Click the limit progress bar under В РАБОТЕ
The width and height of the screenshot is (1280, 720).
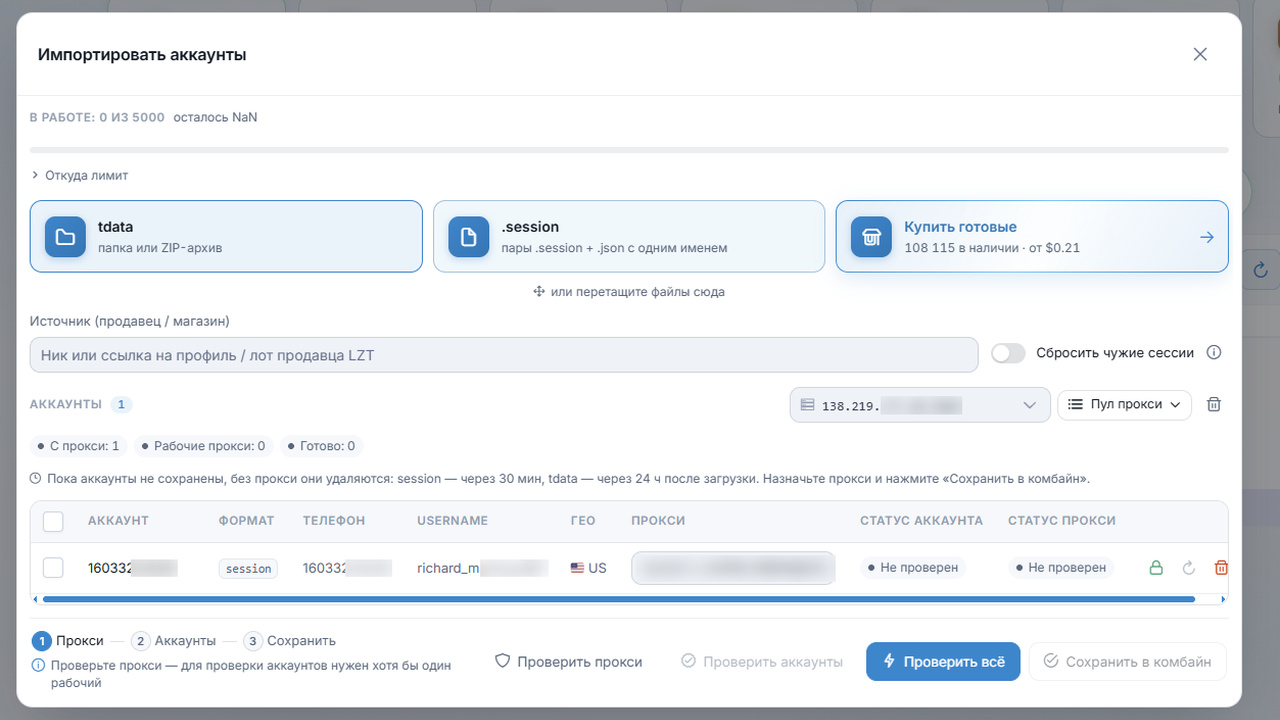pyautogui.click(x=629, y=150)
